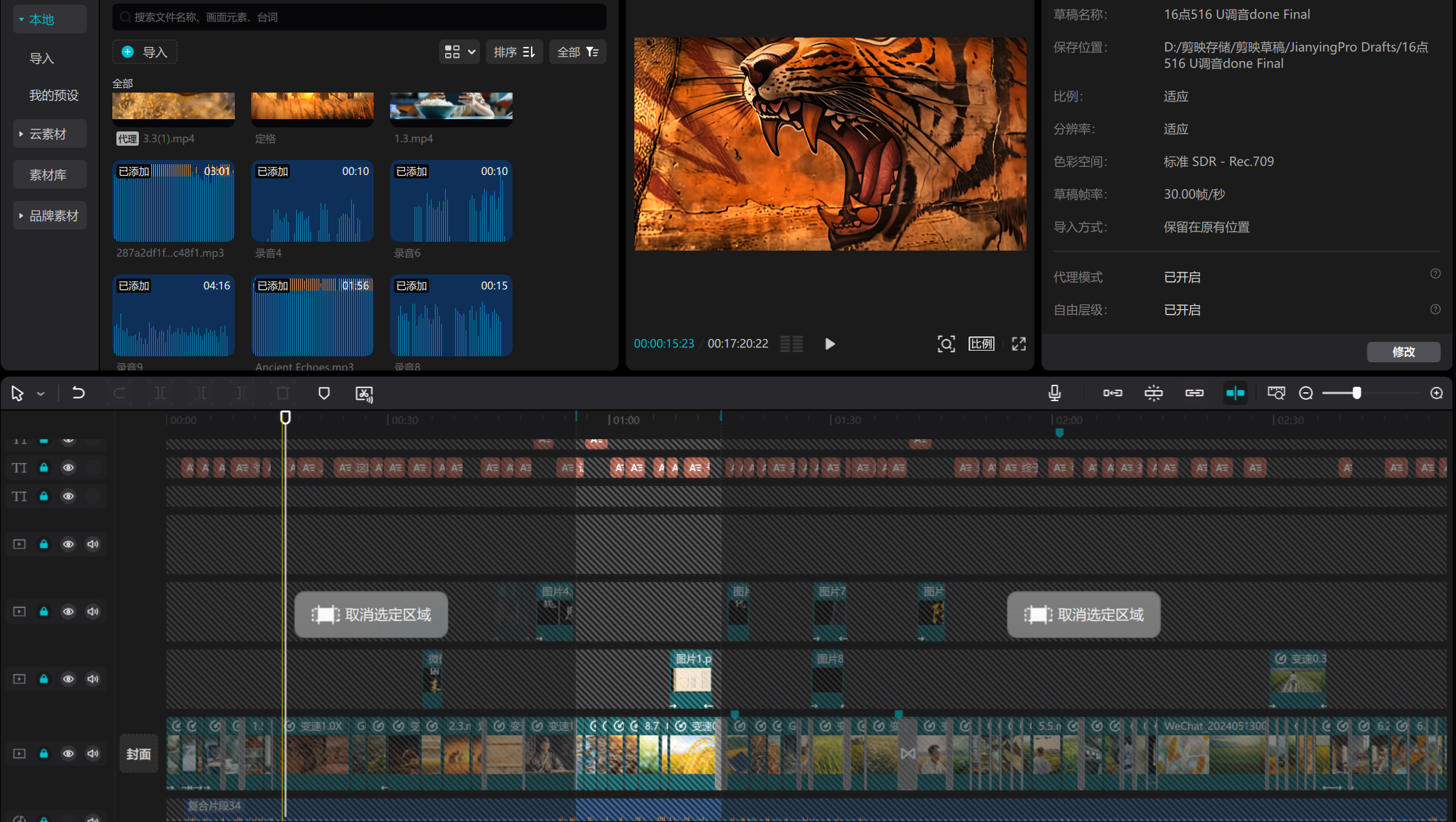Select 导入 in the left sidebar
Image resolution: width=1456 pixels, height=822 pixels.
point(42,58)
